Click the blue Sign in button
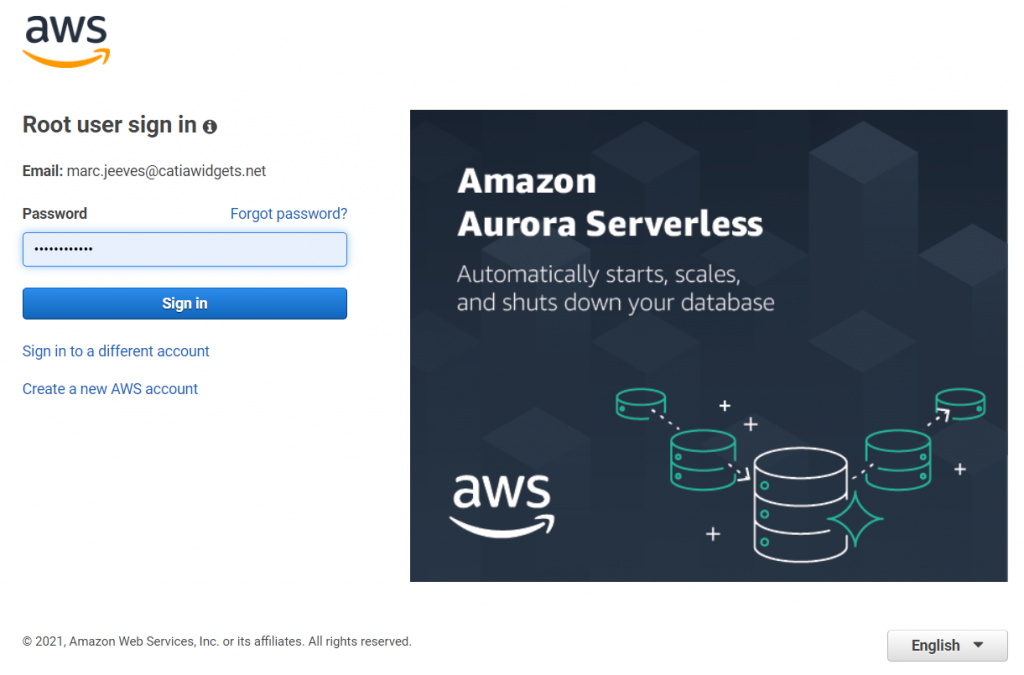This screenshot has width=1024, height=675. pyautogui.click(x=185, y=304)
